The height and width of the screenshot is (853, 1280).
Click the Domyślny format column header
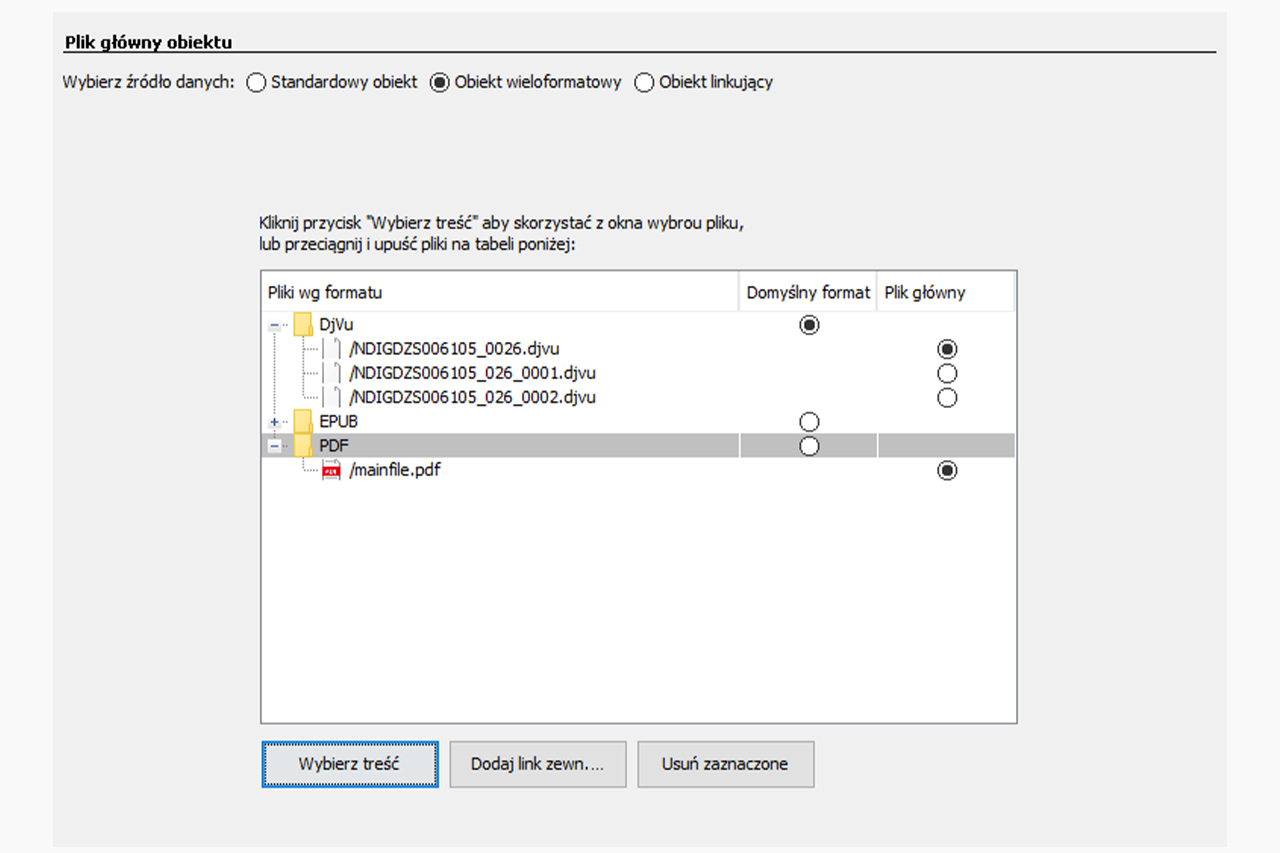pyautogui.click(x=808, y=293)
